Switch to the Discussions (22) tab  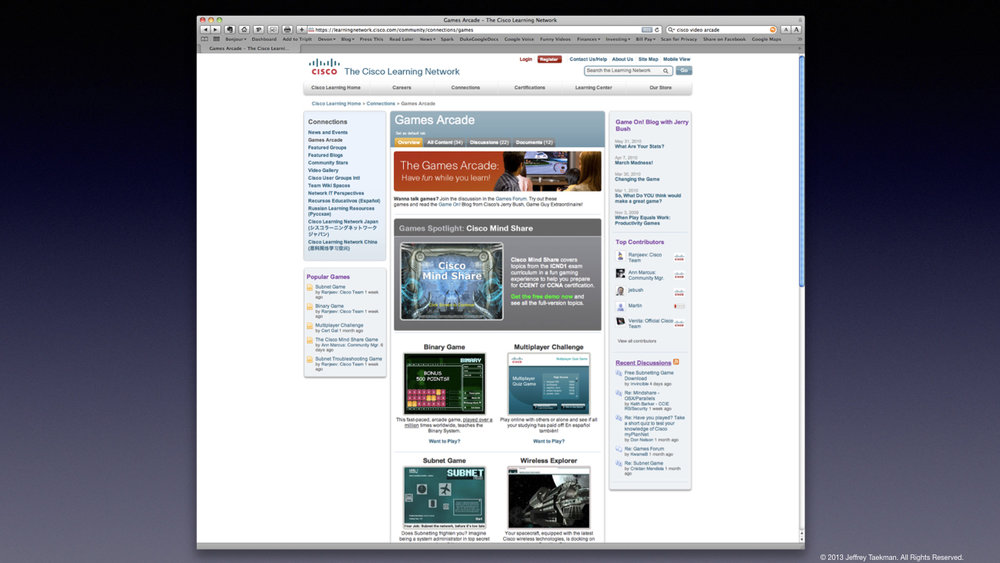pyautogui.click(x=489, y=143)
